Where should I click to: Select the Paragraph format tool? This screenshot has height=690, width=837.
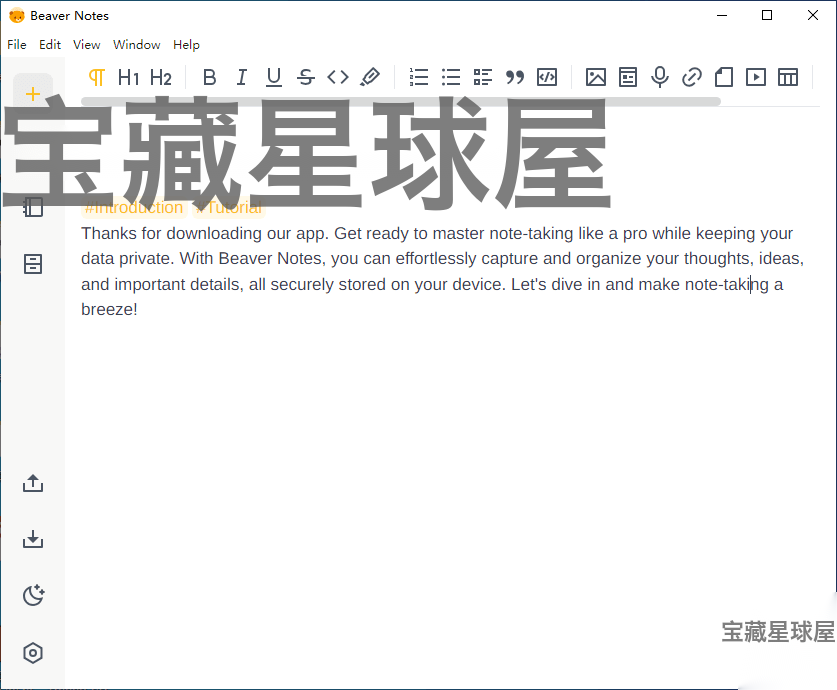pos(97,77)
